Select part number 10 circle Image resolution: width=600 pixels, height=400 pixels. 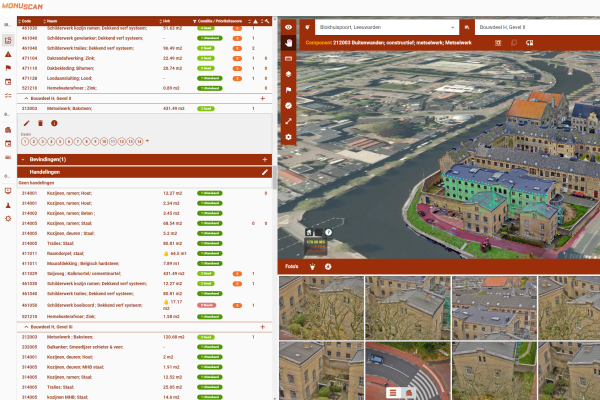tap(104, 141)
